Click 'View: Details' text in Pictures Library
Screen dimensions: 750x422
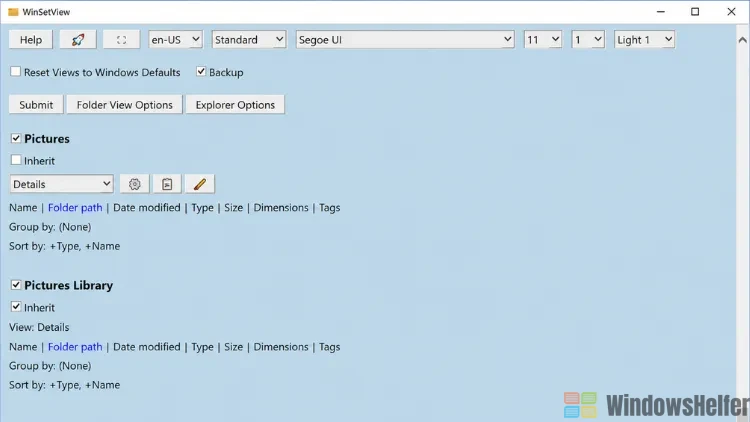[39, 327]
